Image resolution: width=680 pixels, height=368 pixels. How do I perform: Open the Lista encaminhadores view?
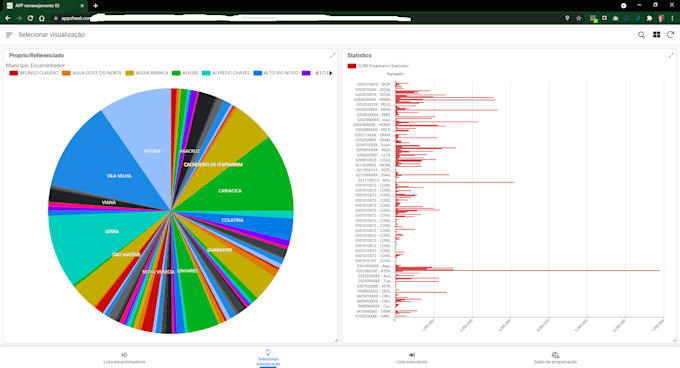[124, 358]
